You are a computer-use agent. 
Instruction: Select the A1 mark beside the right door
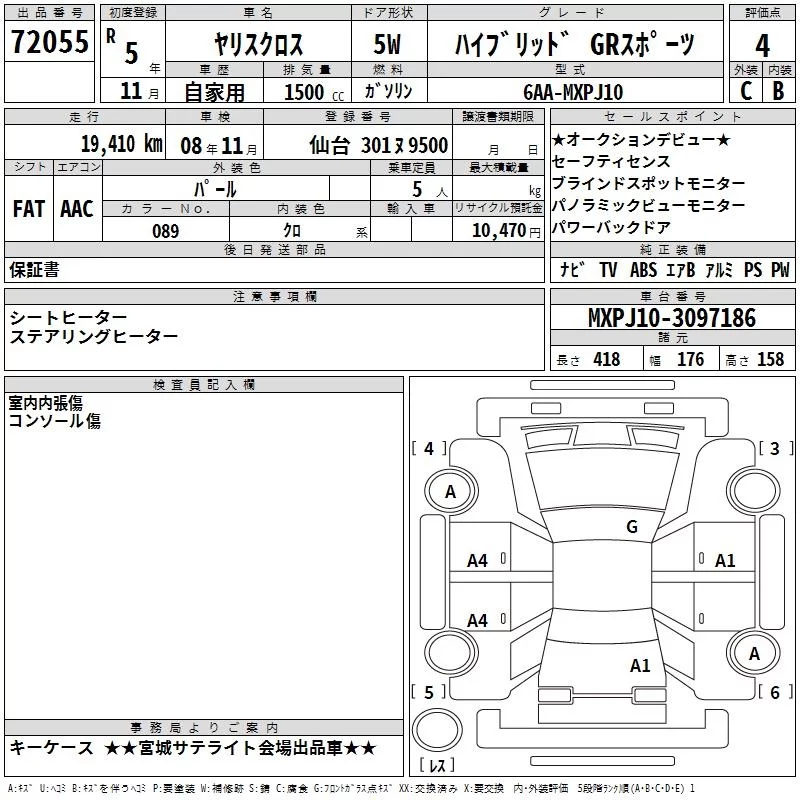[725, 561]
